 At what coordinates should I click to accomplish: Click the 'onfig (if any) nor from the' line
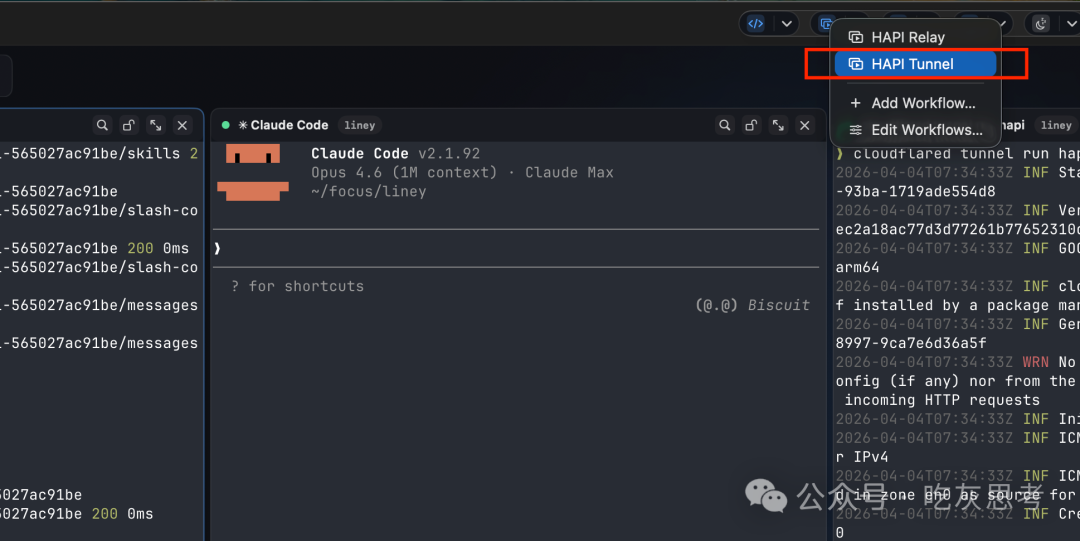click(956, 381)
